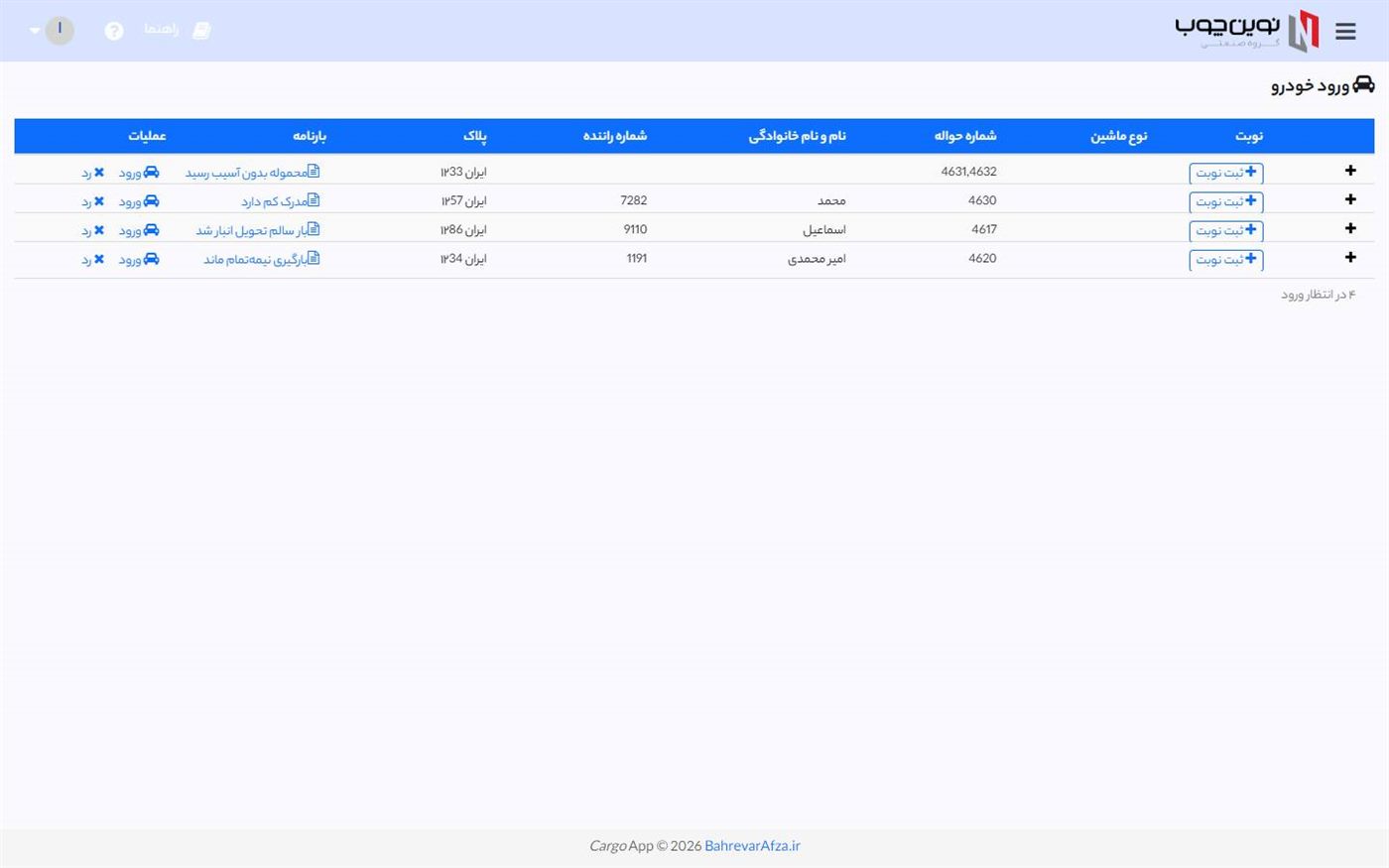Select order number cell 4620

[982, 258]
